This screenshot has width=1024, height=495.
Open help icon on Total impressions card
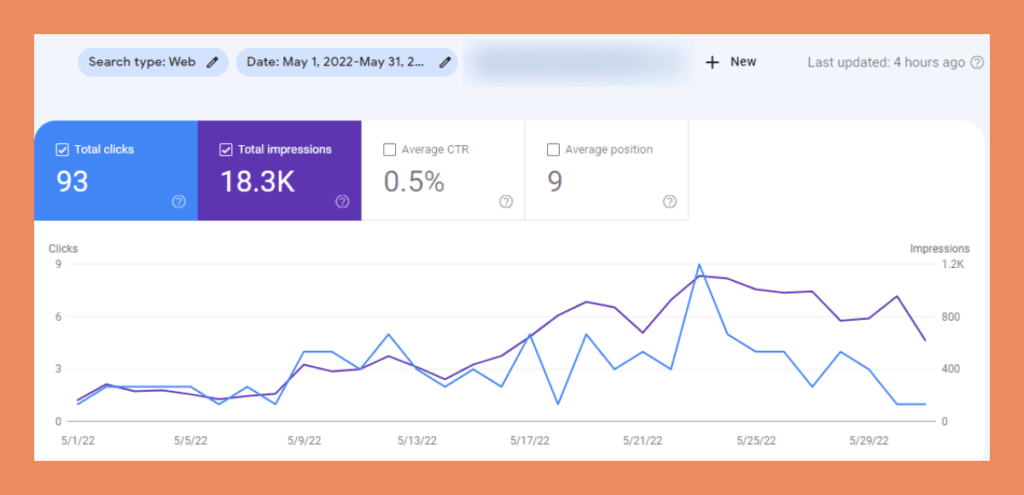click(x=342, y=202)
